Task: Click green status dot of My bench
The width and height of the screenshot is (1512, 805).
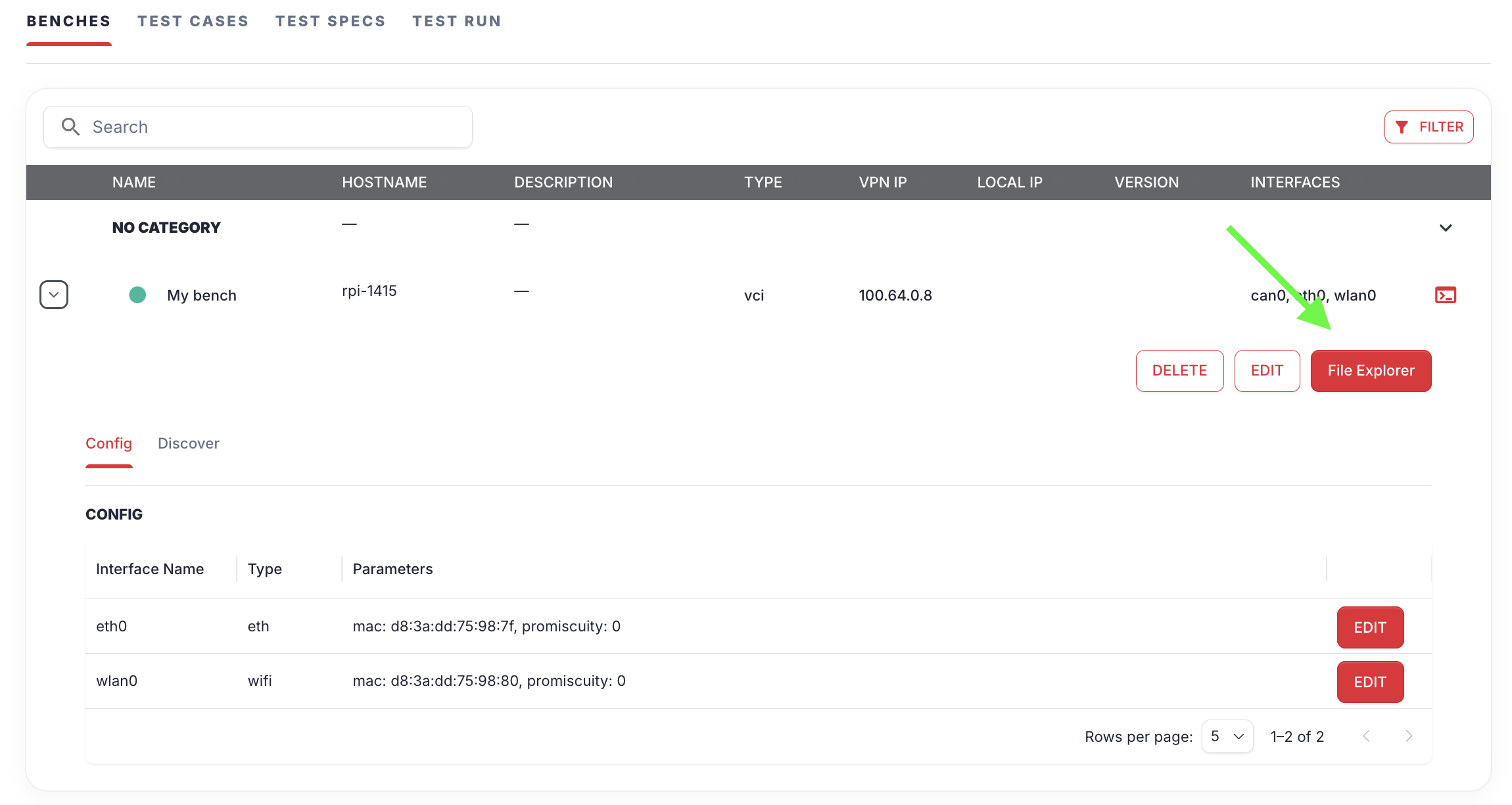Action: tap(137, 295)
